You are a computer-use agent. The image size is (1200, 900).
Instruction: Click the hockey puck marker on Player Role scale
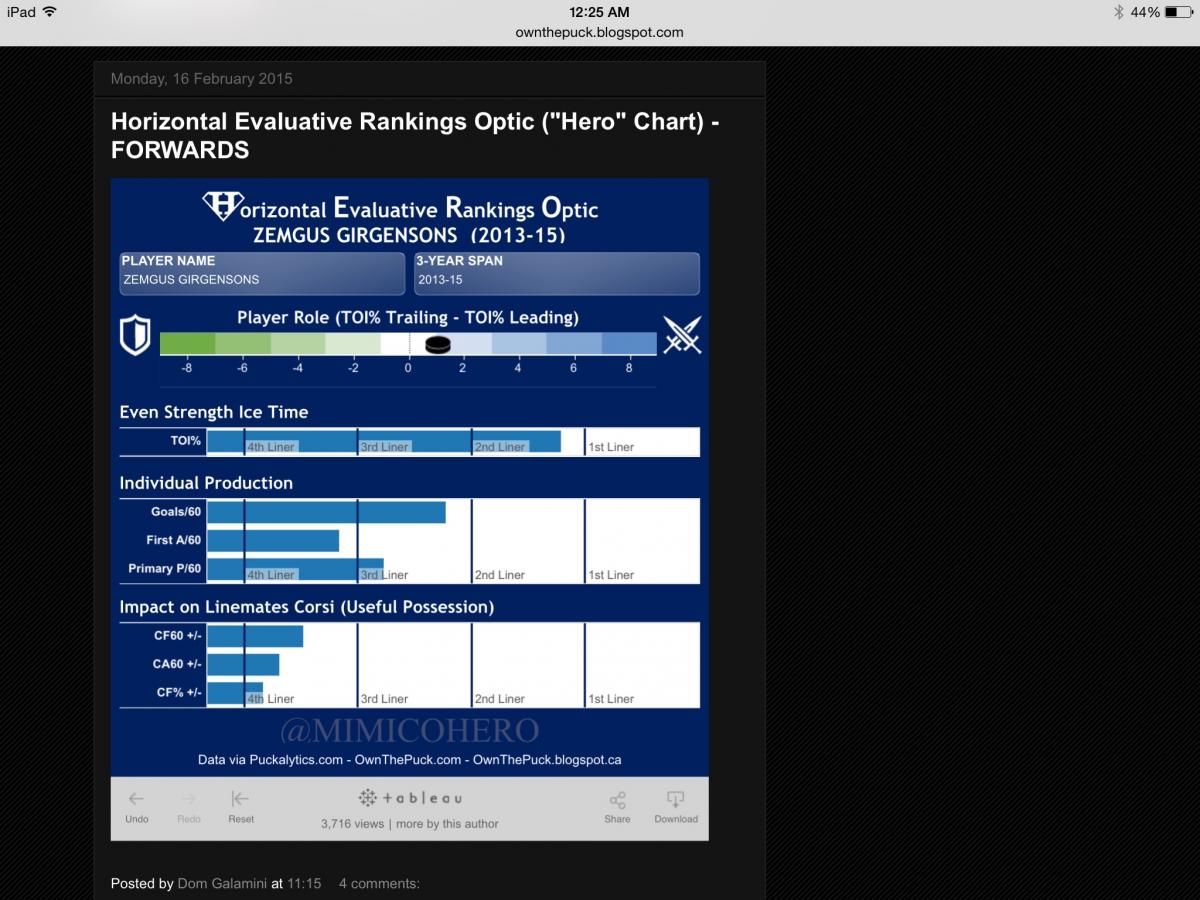coord(438,344)
